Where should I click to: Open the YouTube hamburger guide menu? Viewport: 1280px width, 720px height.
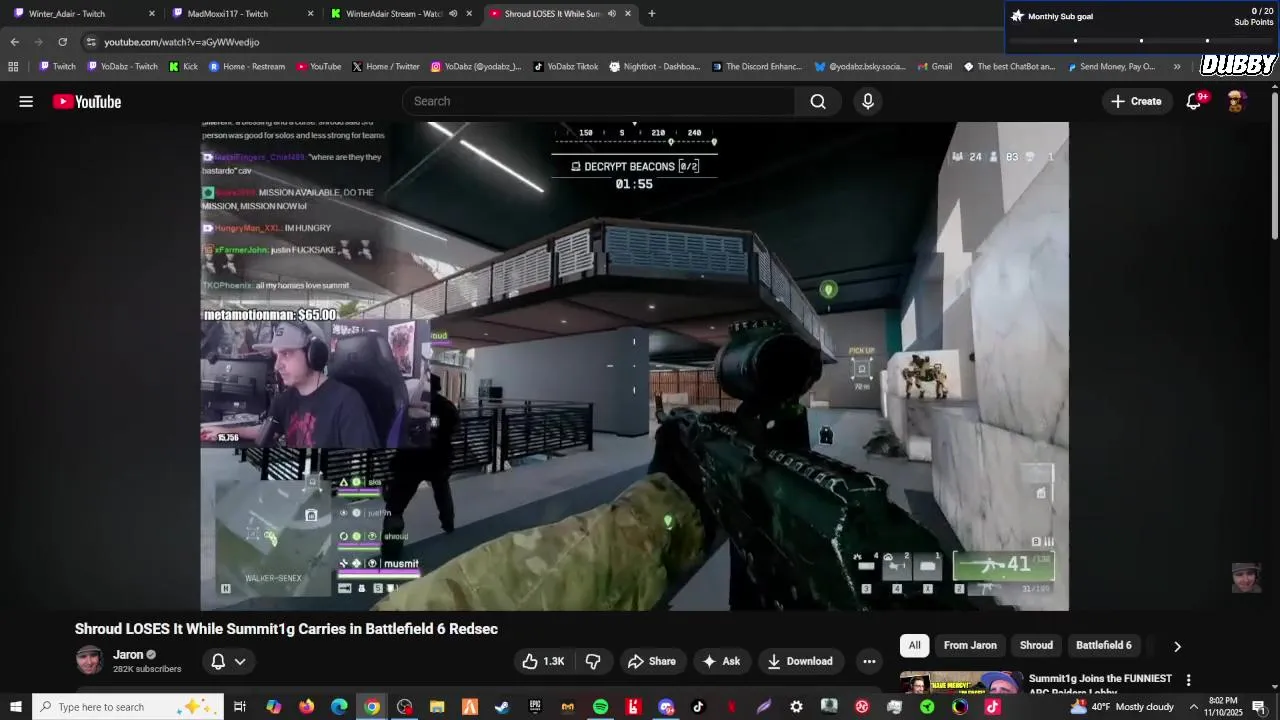[x=26, y=101]
